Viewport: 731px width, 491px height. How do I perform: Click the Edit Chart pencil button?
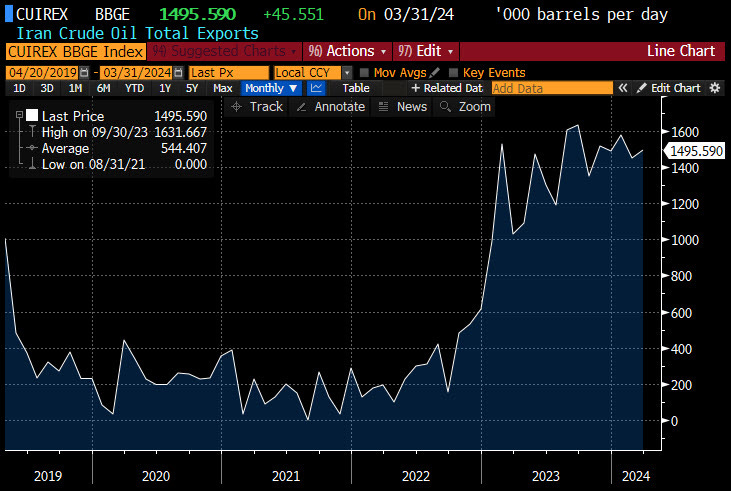(x=669, y=88)
